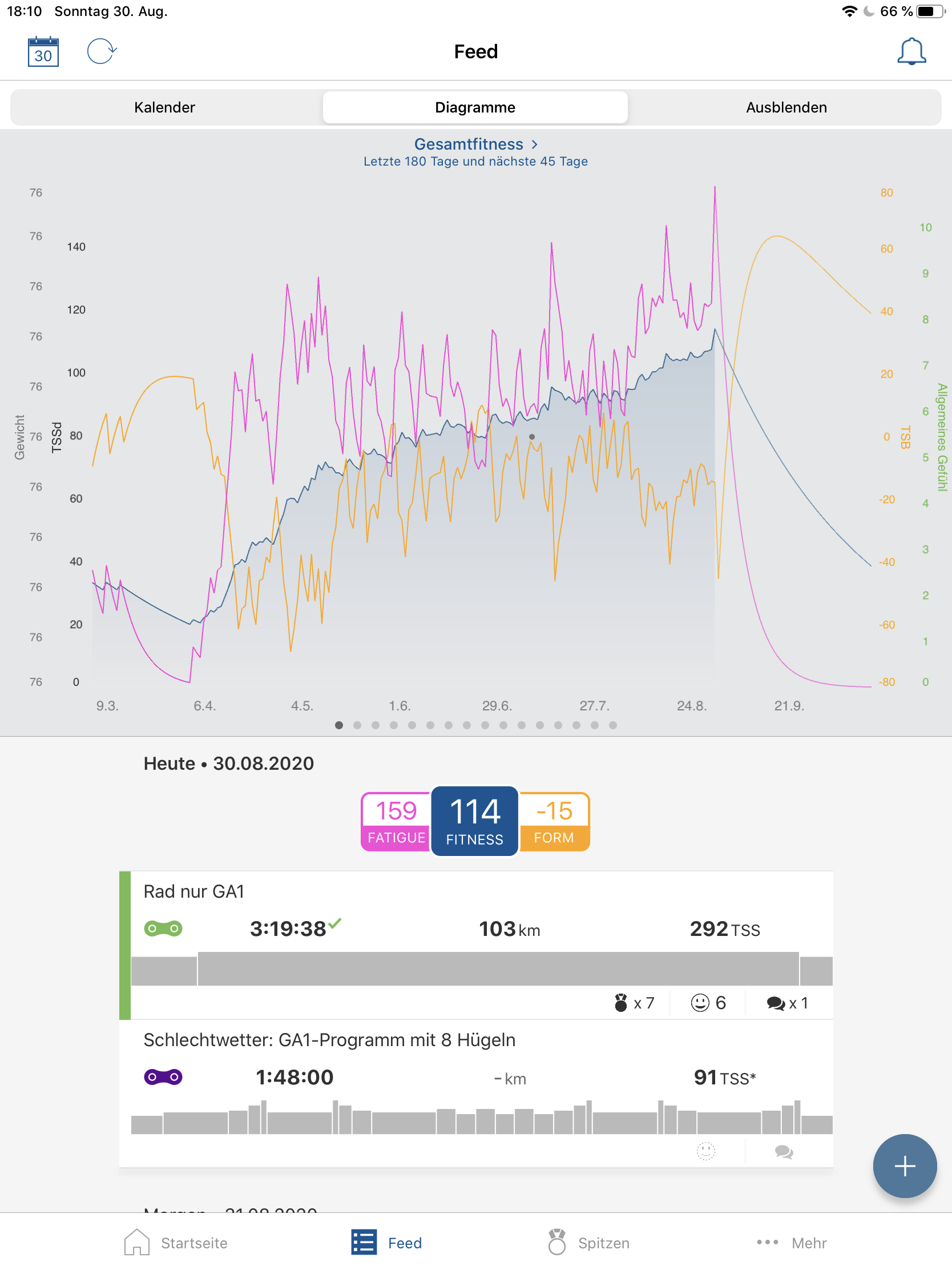Open the Spitzen tab

(588, 1243)
